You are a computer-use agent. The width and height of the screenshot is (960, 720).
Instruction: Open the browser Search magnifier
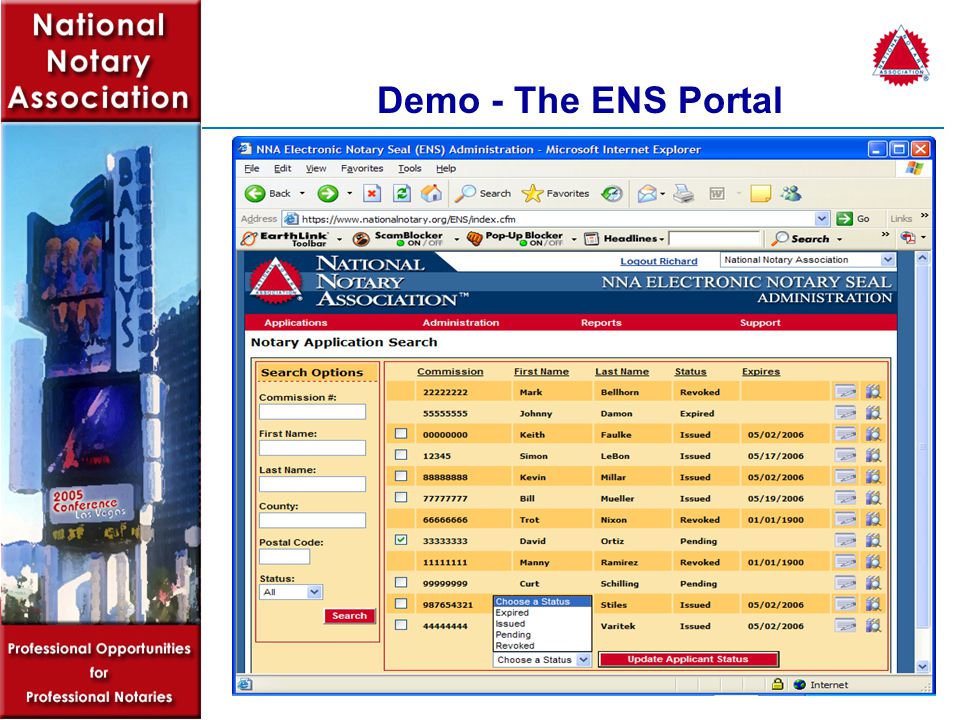[465, 193]
